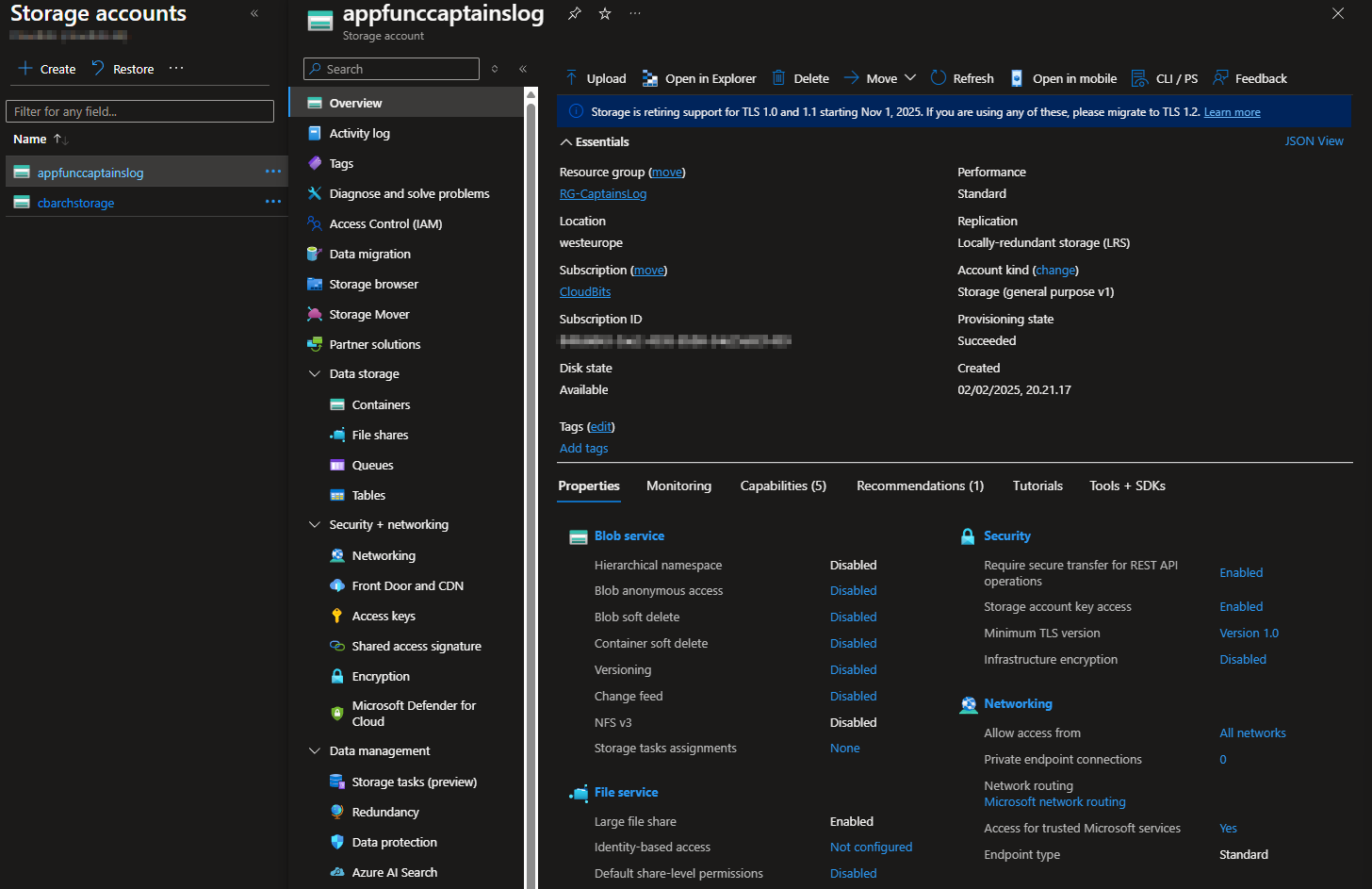Click the Filter for any field box
The height and width of the screenshot is (889, 1372).
pos(139,111)
